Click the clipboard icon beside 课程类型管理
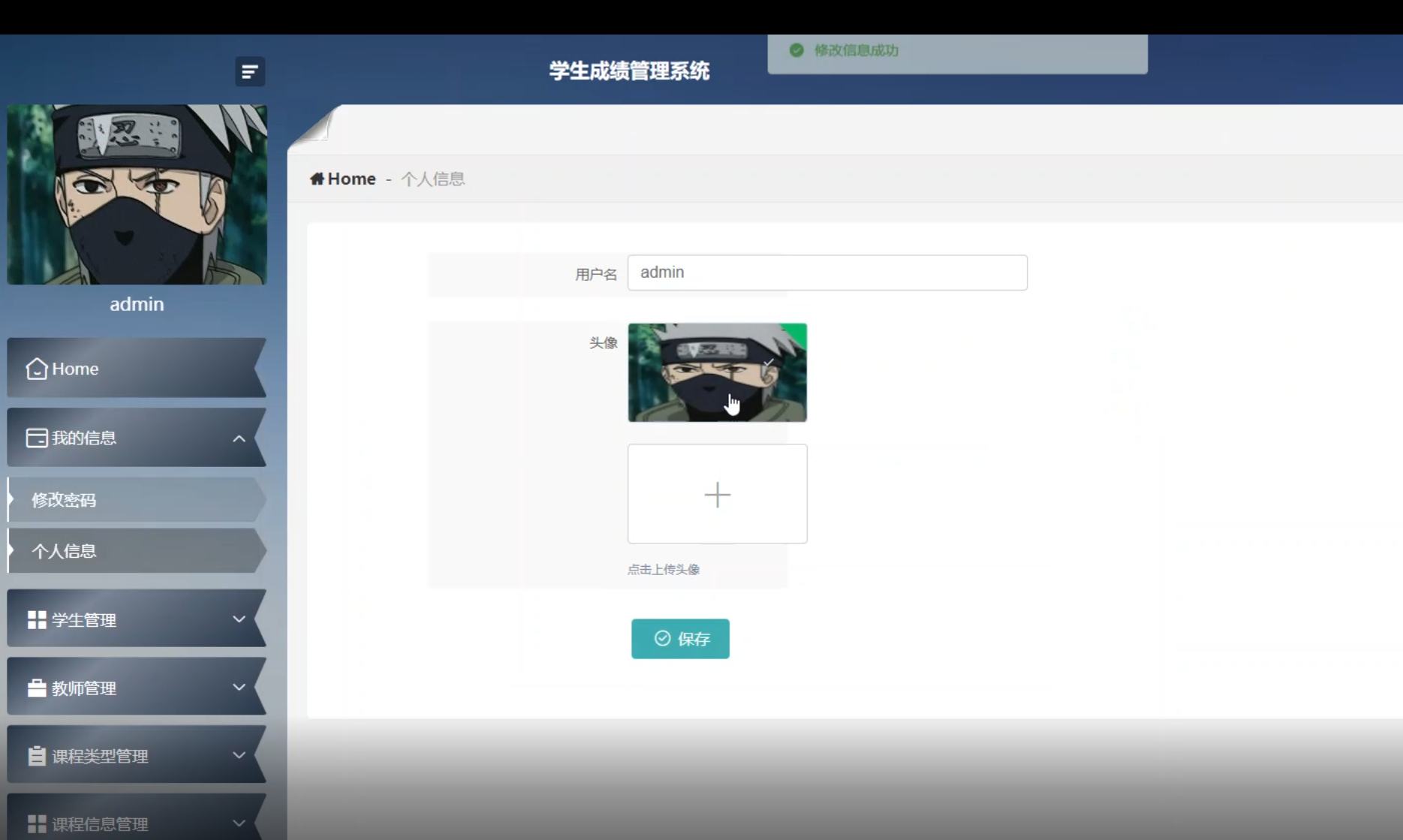 [37, 756]
